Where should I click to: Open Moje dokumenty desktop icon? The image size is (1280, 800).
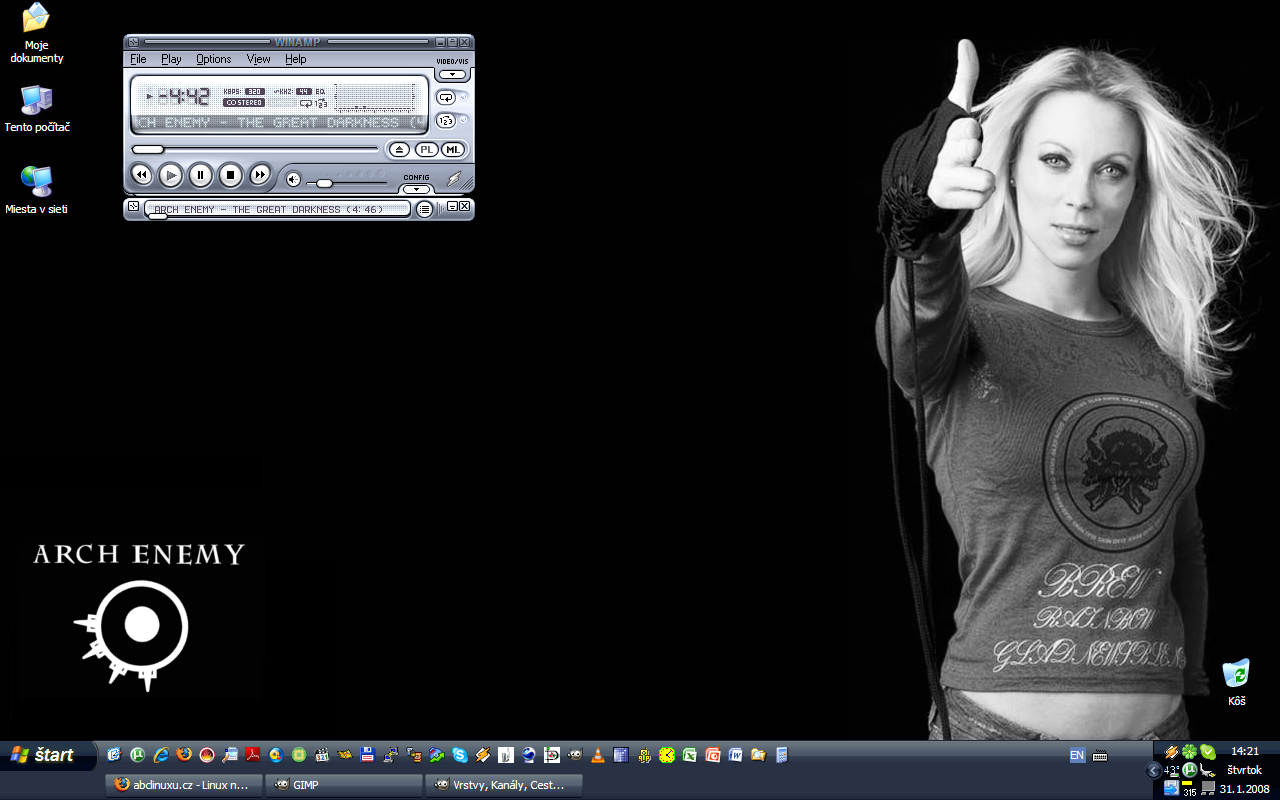[x=36, y=33]
